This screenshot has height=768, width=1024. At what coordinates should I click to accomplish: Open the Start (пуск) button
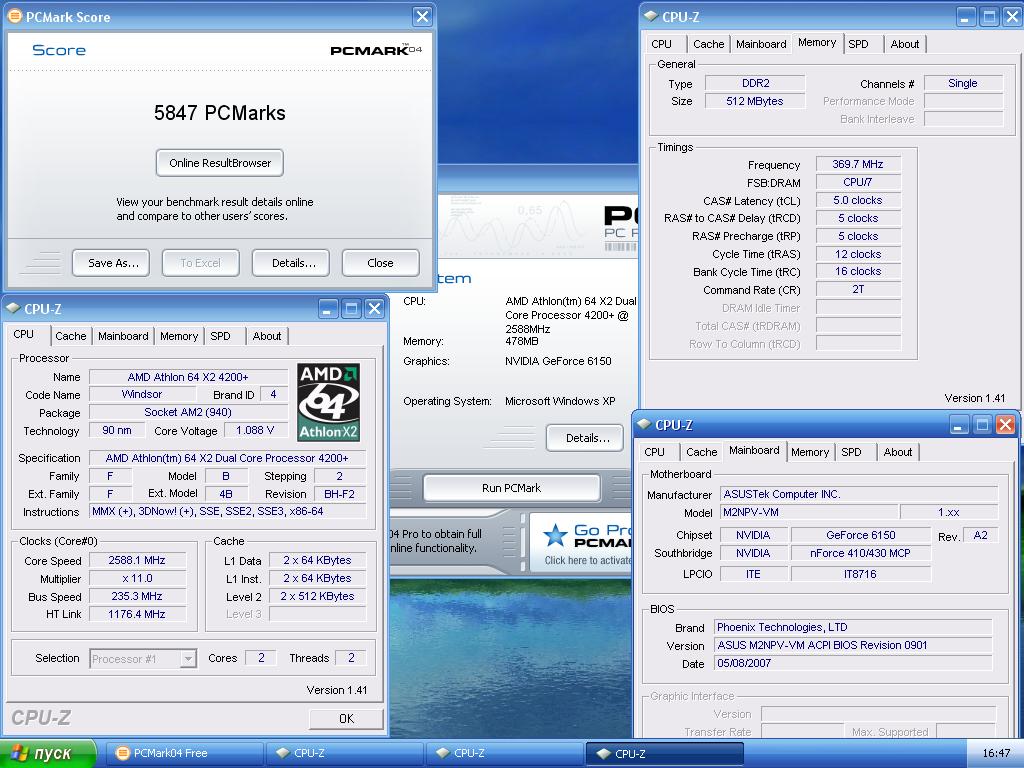[48, 754]
